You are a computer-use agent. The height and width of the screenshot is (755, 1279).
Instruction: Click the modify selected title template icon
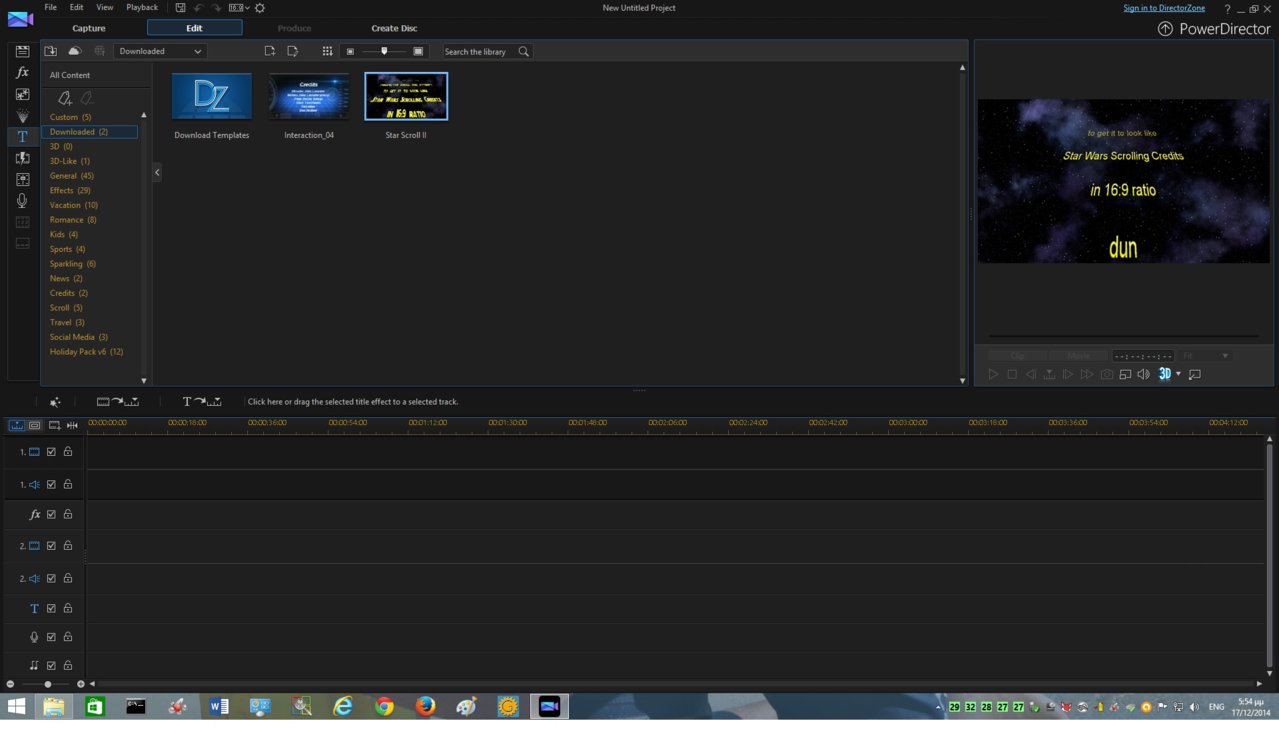pyautogui.click(x=292, y=51)
